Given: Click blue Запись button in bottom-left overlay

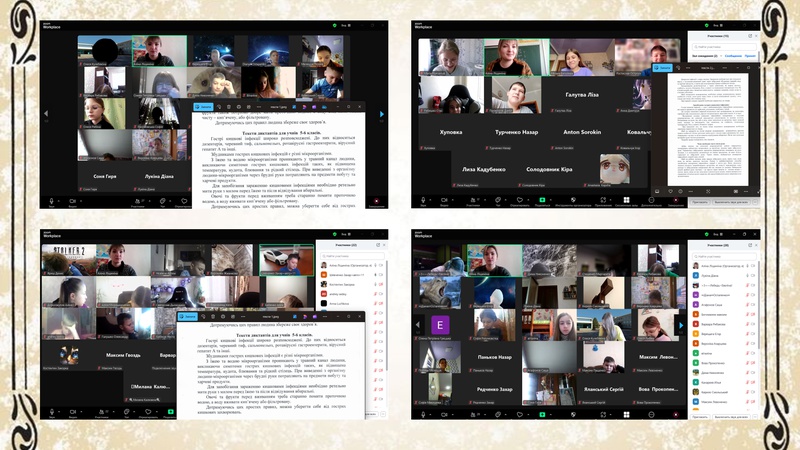Looking at the screenshot, I should 187,317.
